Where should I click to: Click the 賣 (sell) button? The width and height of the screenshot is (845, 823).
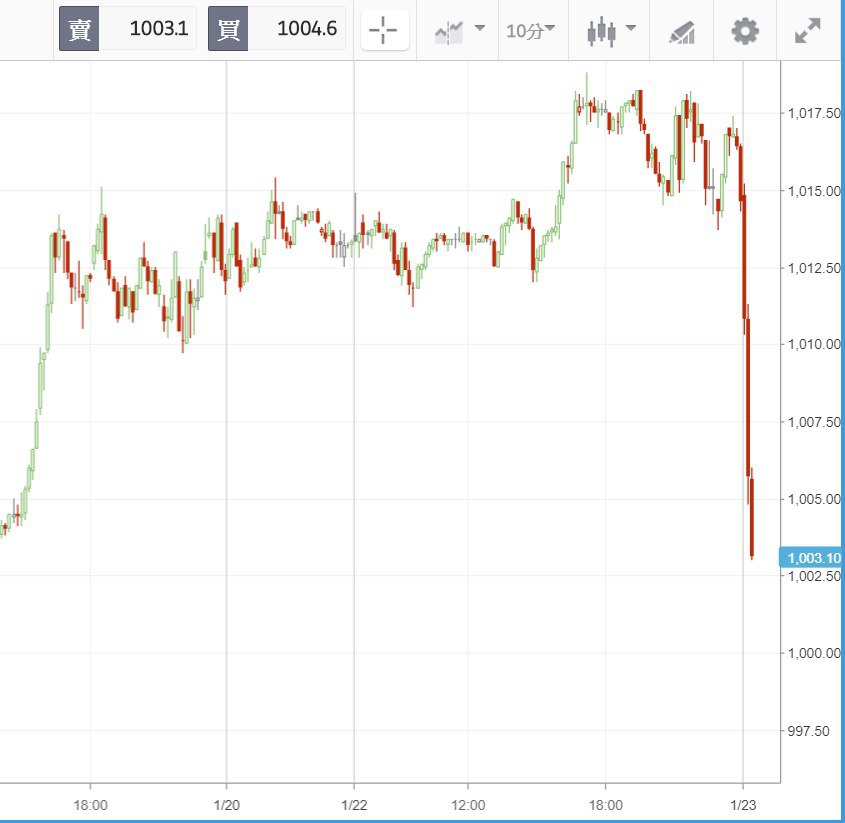[x=79, y=30]
